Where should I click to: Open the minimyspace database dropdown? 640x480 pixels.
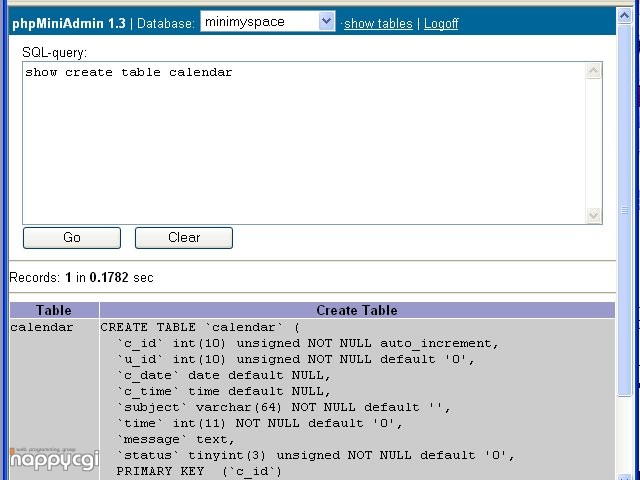[267, 21]
